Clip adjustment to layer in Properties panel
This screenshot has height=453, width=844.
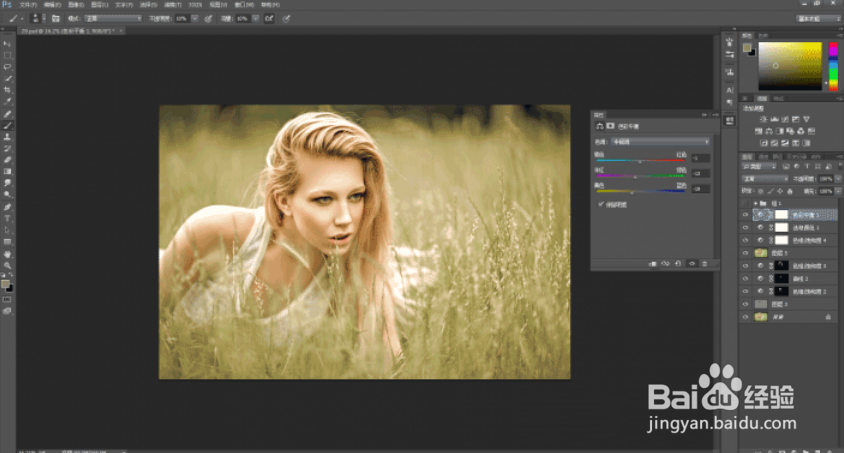[652, 264]
